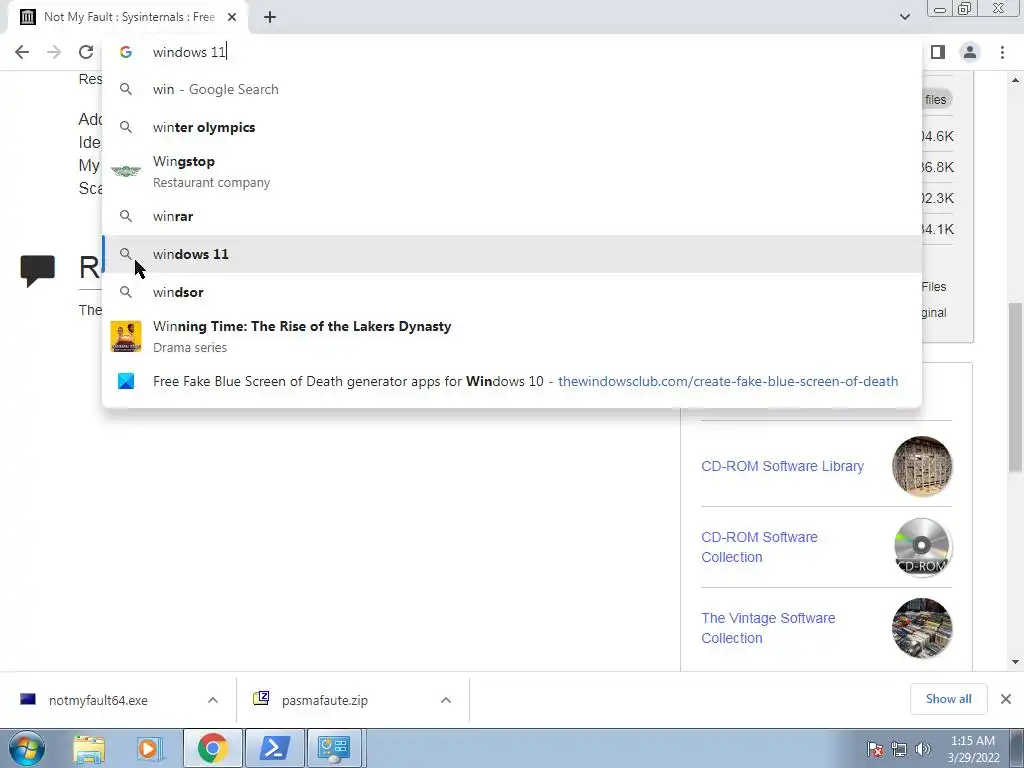
Task: Click the volume speaker tray icon
Action: click(x=923, y=749)
